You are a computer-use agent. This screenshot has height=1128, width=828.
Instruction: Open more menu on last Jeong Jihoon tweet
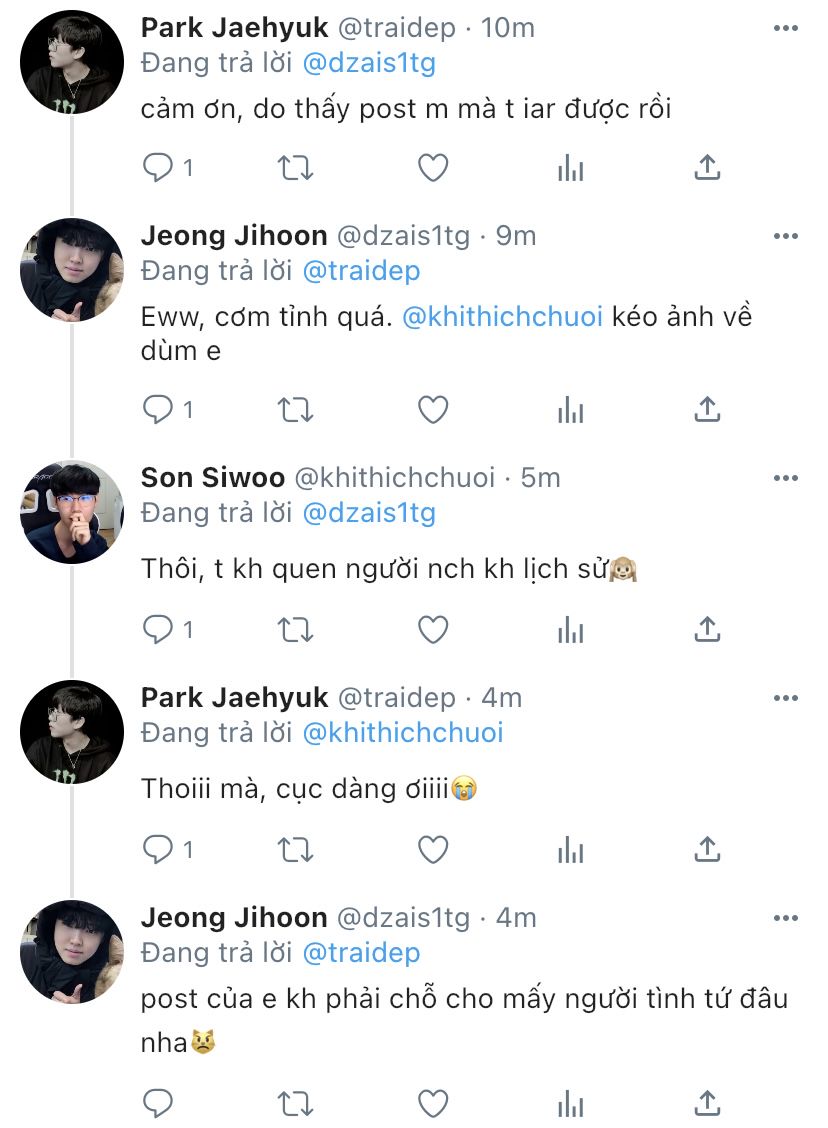[786, 918]
